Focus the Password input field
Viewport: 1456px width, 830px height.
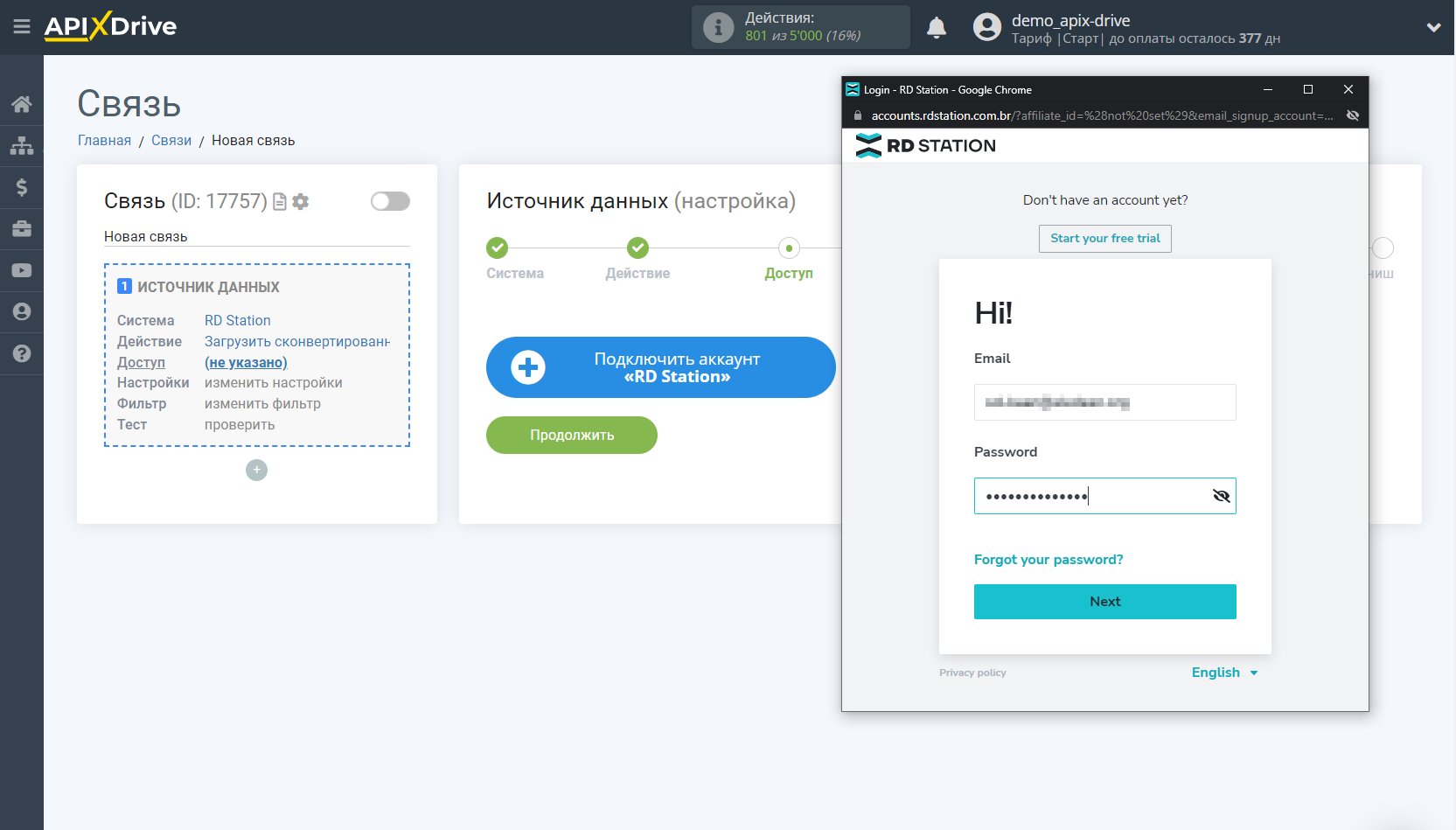1105,496
